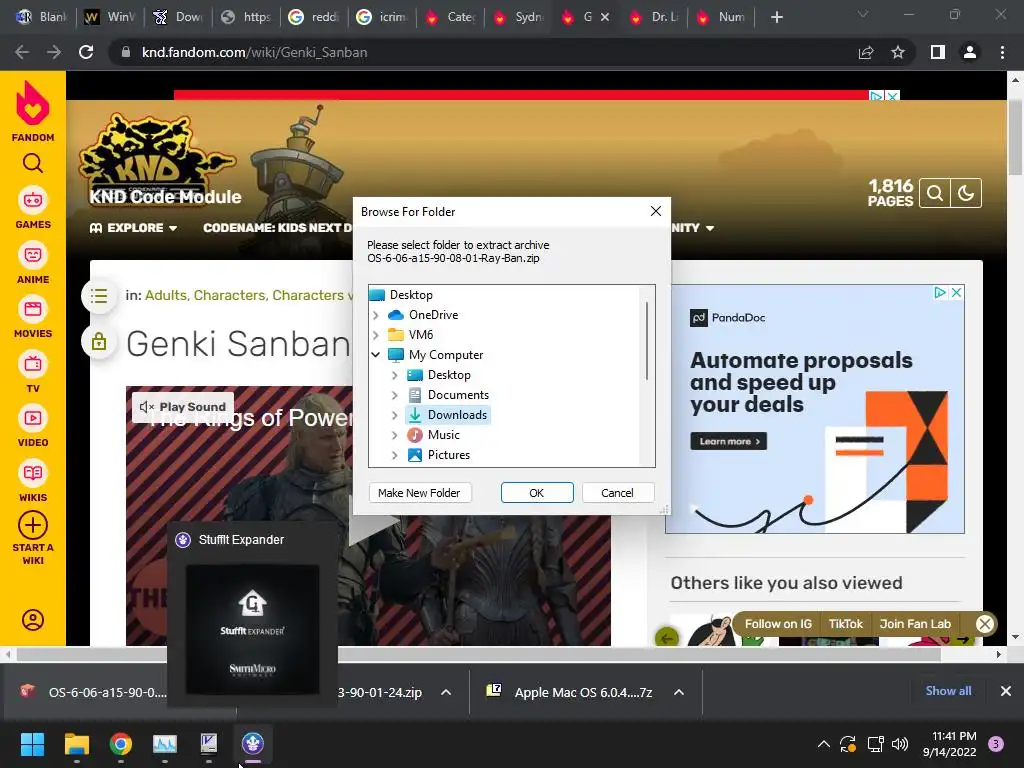Click Join Fan Lab link
The height and width of the screenshot is (768, 1024).
tap(915, 624)
